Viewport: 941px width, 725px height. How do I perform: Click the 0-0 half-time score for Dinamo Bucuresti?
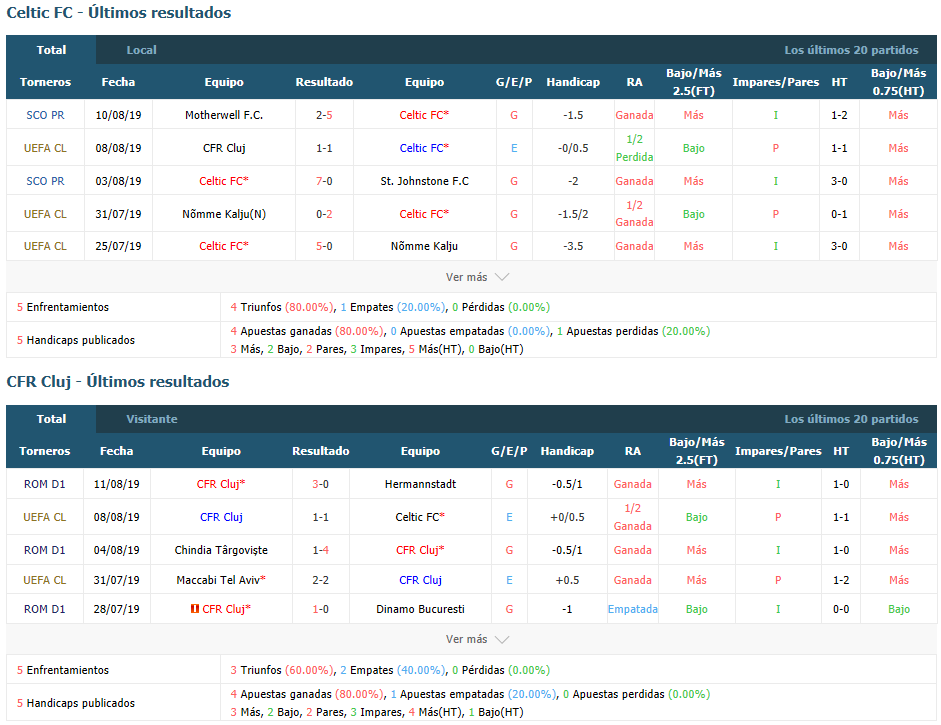click(x=841, y=609)
